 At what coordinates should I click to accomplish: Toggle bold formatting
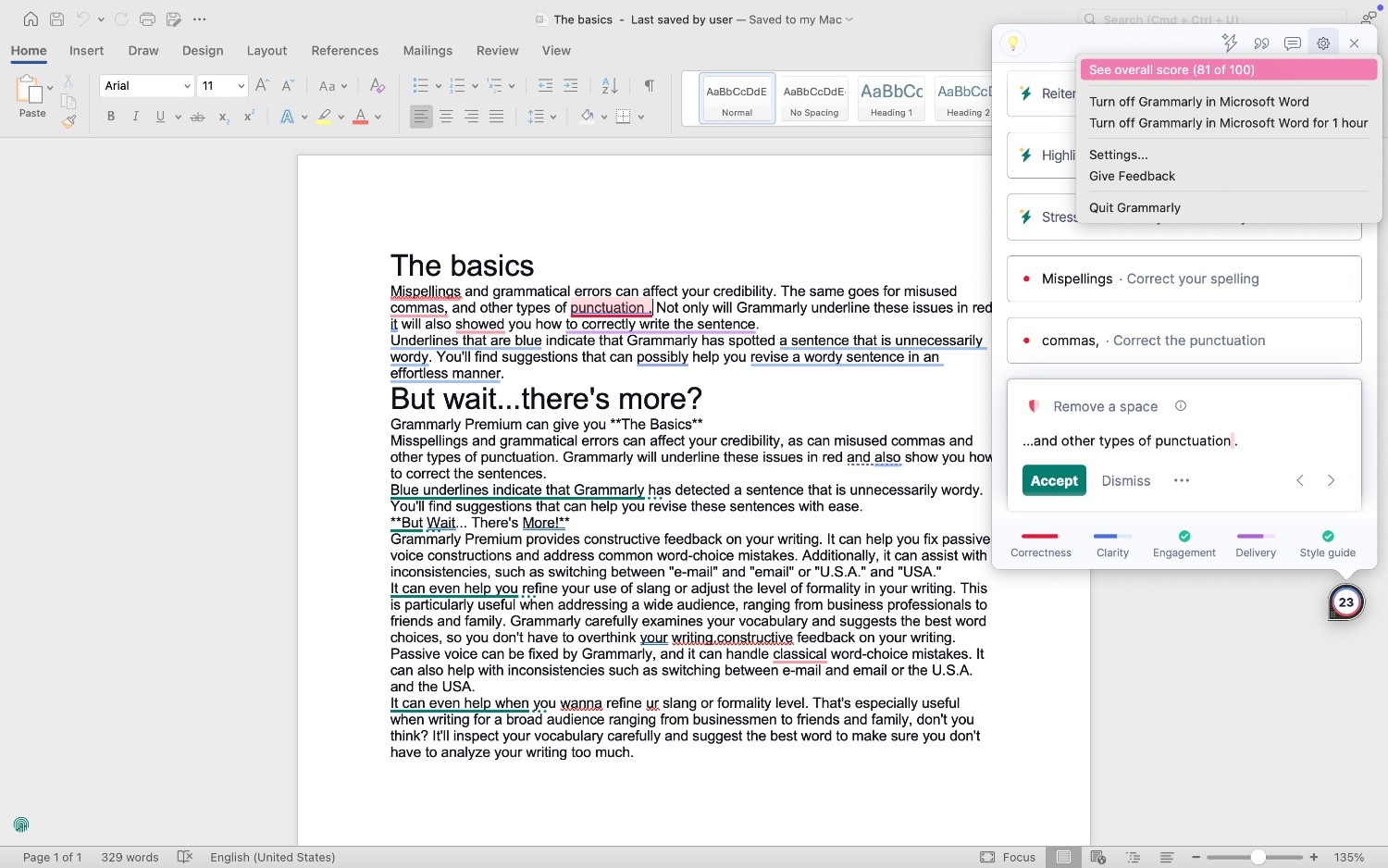111,116
